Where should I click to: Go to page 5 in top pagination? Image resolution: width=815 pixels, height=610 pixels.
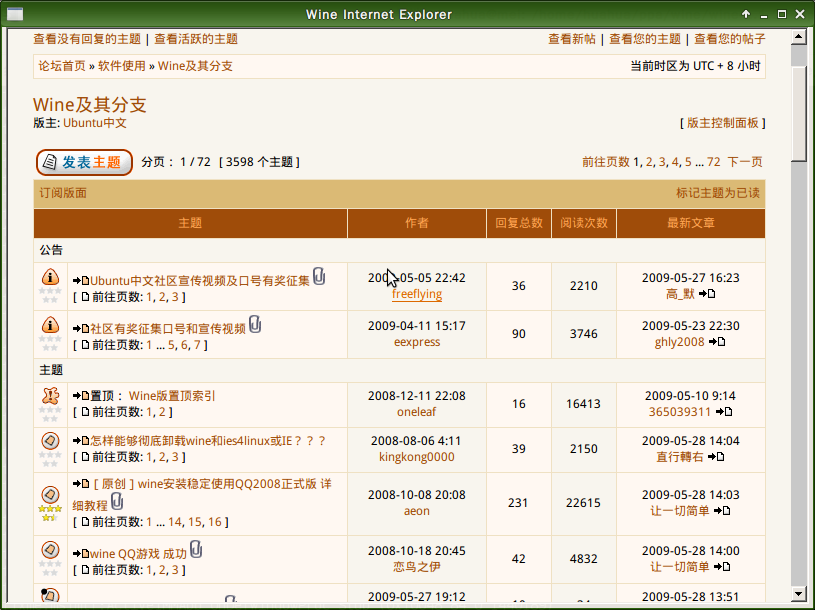tap(688, 162)
